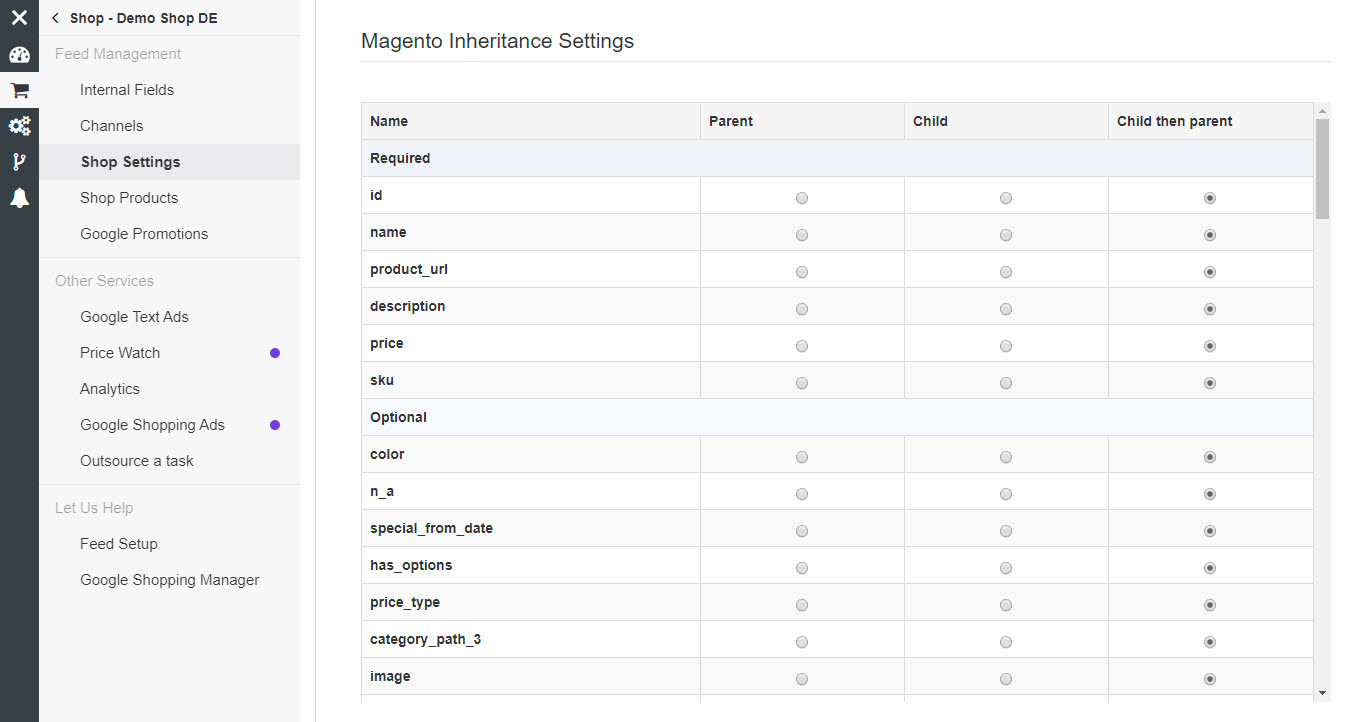Set product_url to Child

click(1006, 272)
